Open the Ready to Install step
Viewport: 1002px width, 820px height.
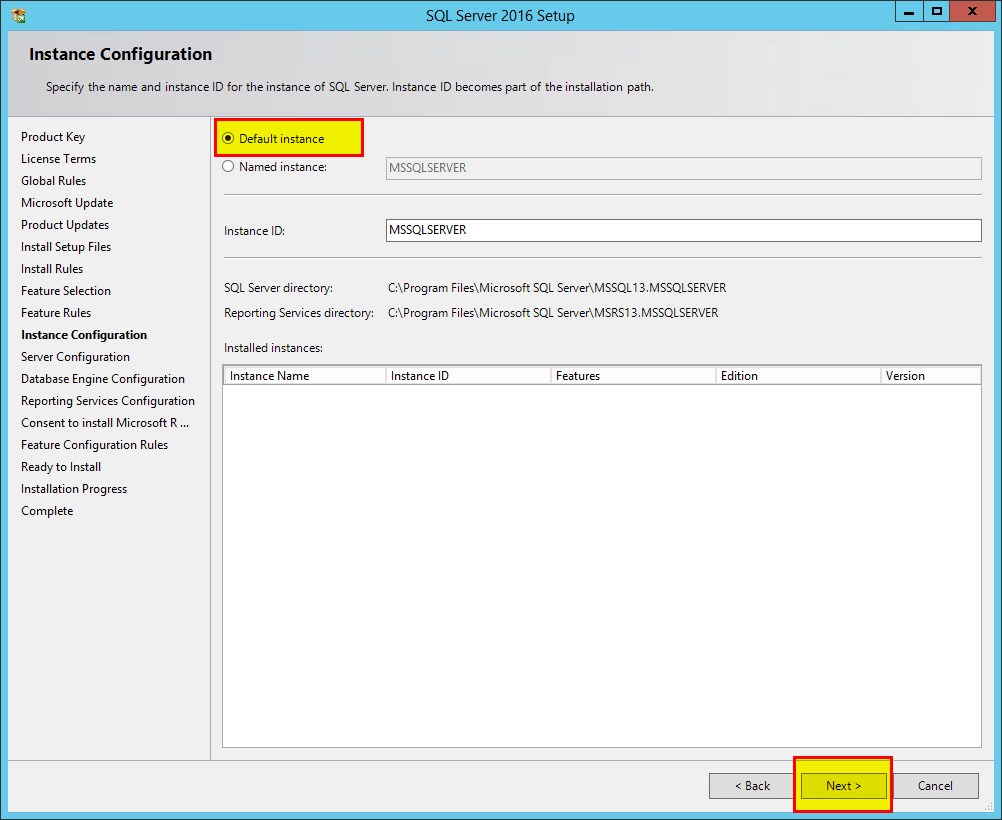(x=60, y=466)
